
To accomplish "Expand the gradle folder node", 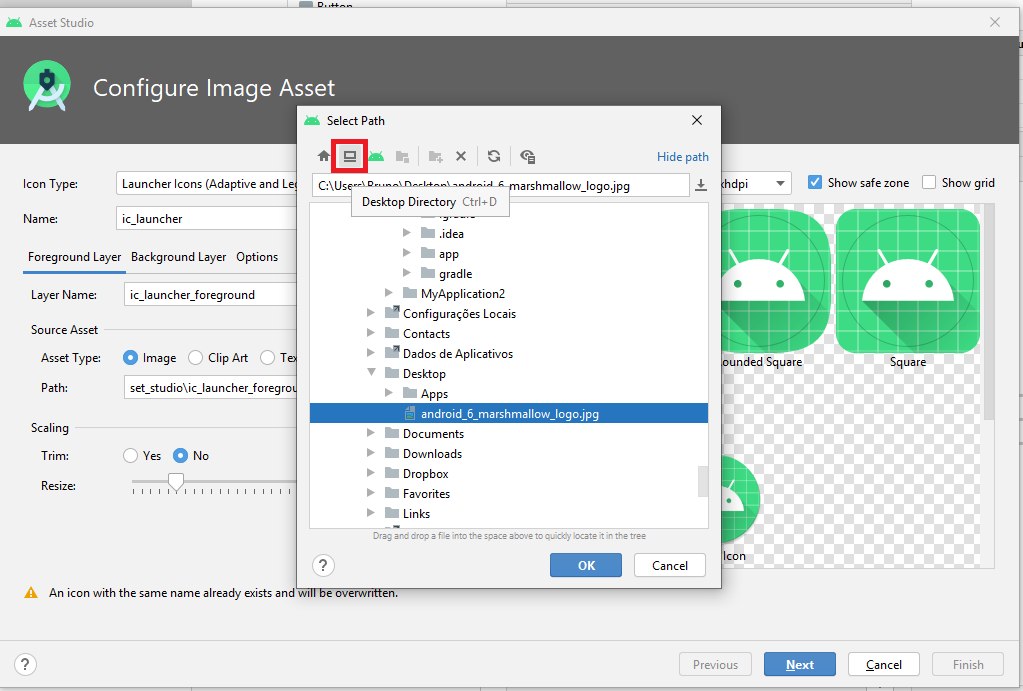I will (x=407, y=274).
